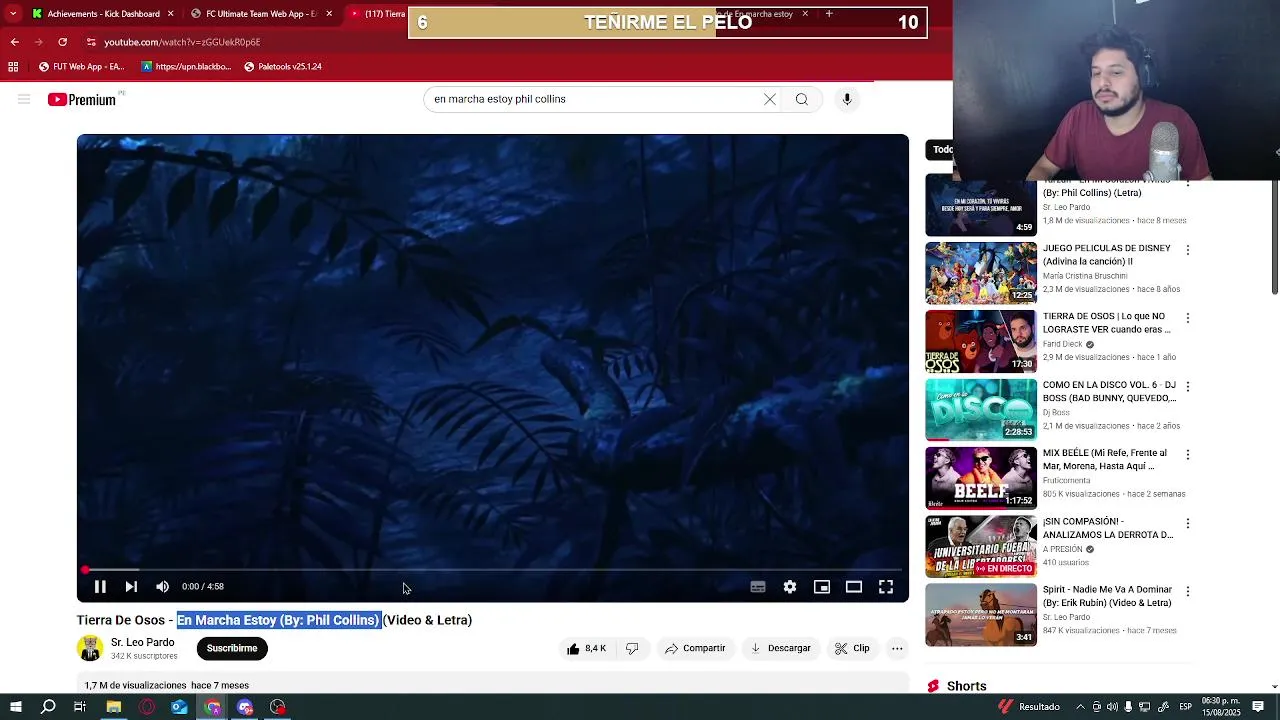This screenshot has width=1280, height=720.
Task: Switch to FC Ultimate Team Web App tab
Action: pyautogui.click(x=260, y=14)
